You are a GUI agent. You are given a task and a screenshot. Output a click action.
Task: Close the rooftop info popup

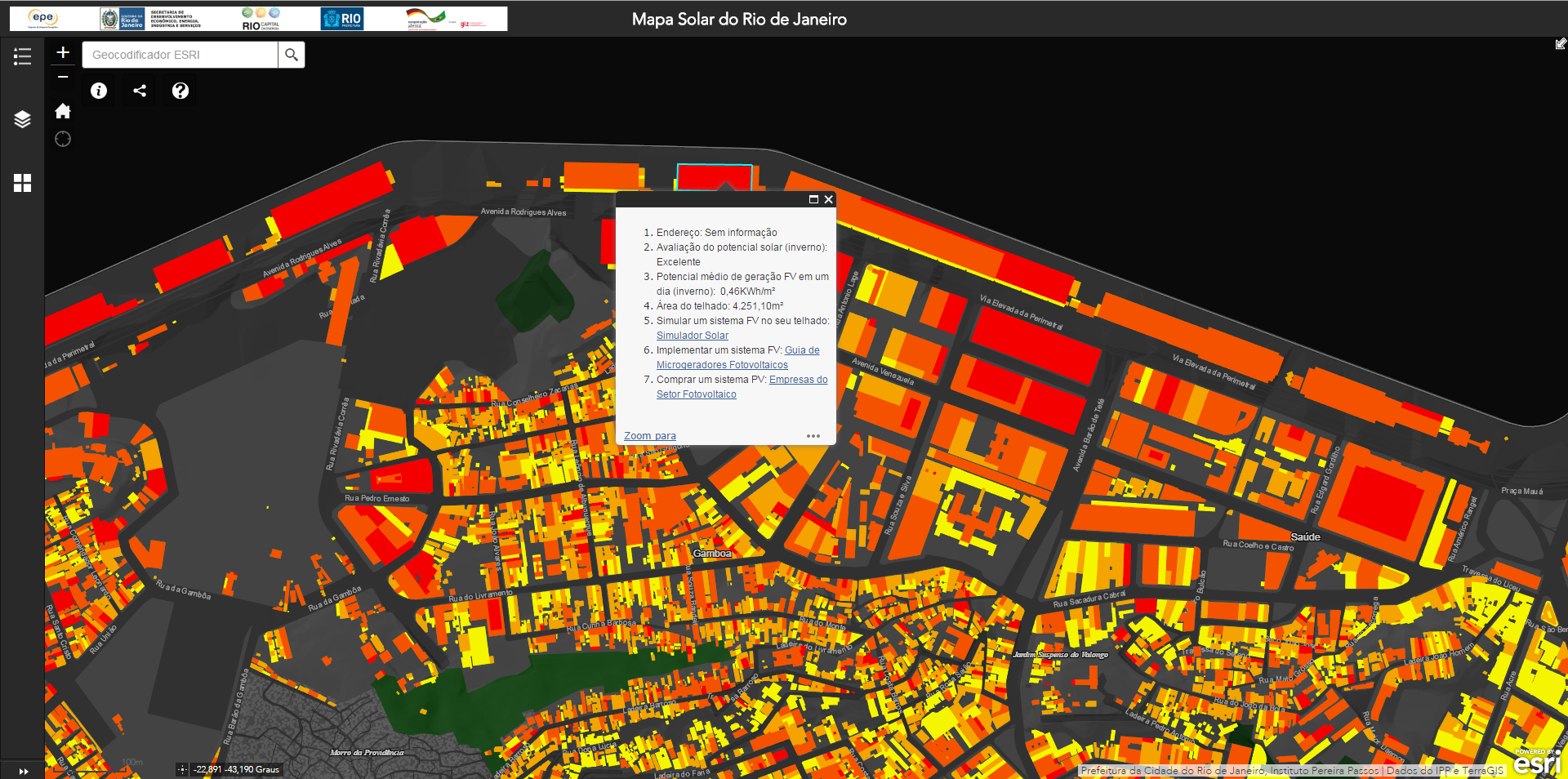828,199
